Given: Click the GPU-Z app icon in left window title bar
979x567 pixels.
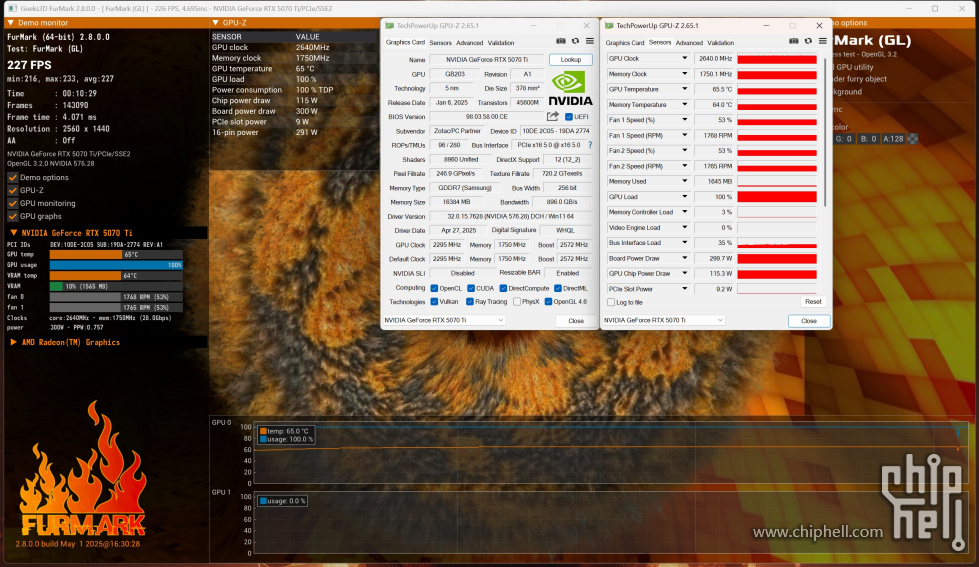Looking at the screenshot, I should click(x=390, y=26).
